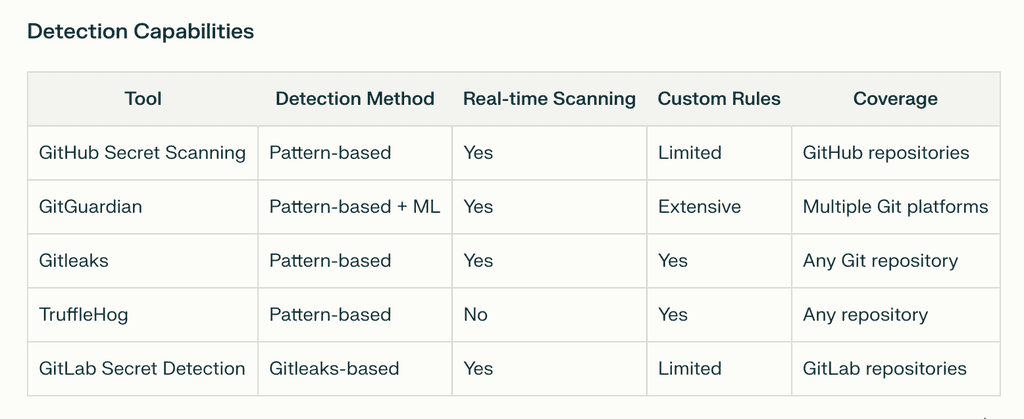The width and height of the screenshot is (1024, 419).
Task: Click the Any Git repository cell
Action: click(x=880, y=261)
